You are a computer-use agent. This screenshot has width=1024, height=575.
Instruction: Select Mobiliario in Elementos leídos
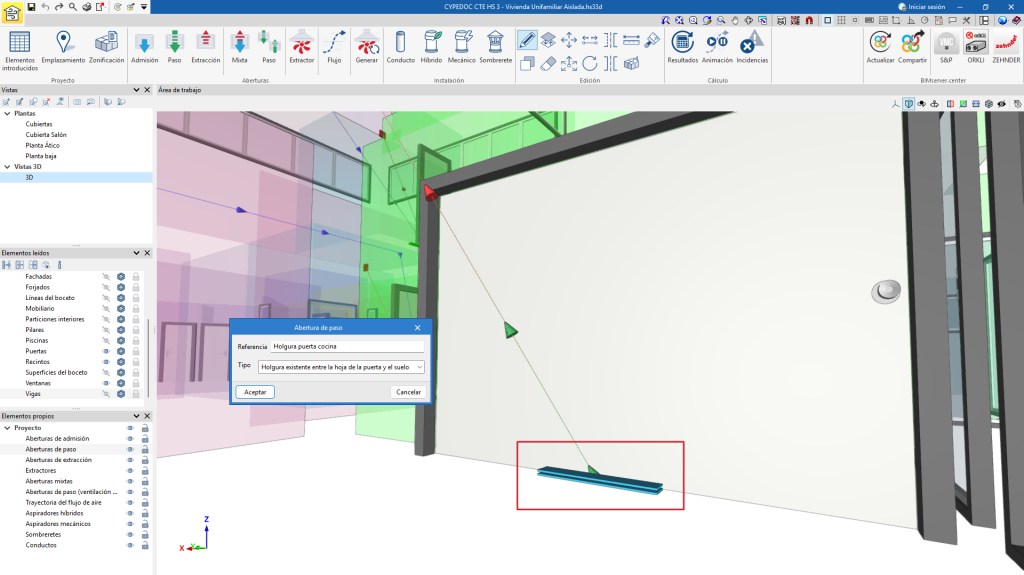[x=40, y=308]
